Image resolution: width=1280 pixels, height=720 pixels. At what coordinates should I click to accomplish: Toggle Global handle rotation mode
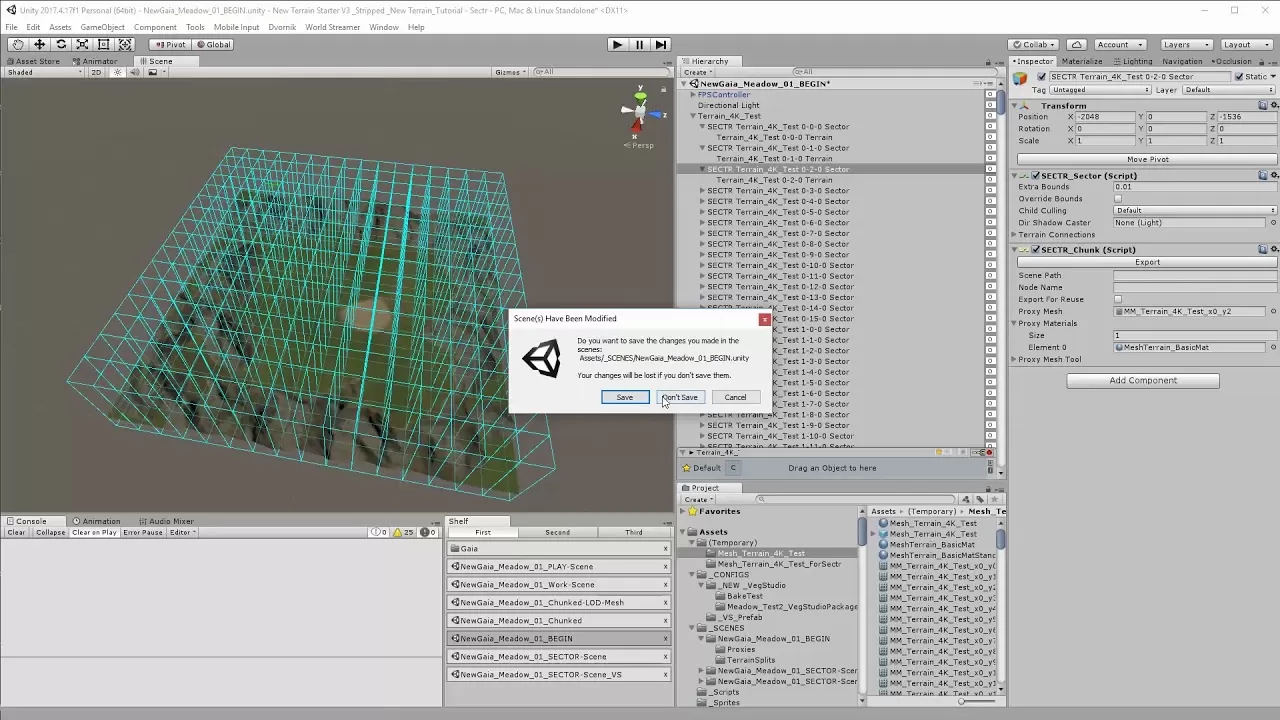point(213,44)
